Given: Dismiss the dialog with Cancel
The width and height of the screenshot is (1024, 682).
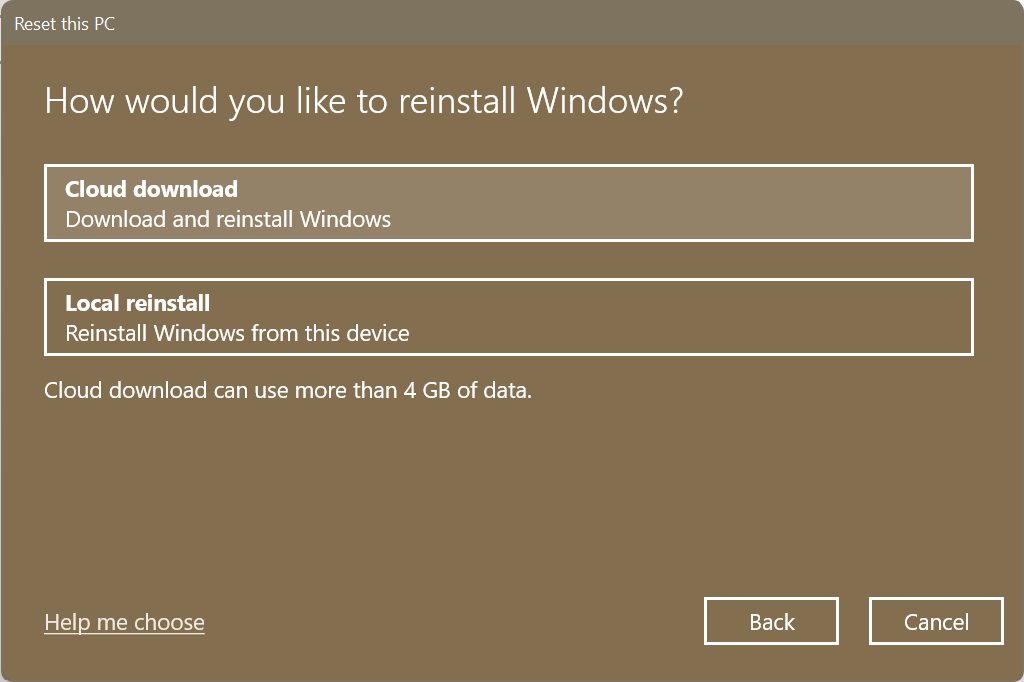Looking at the screenshot, I should tap(936, 621).
